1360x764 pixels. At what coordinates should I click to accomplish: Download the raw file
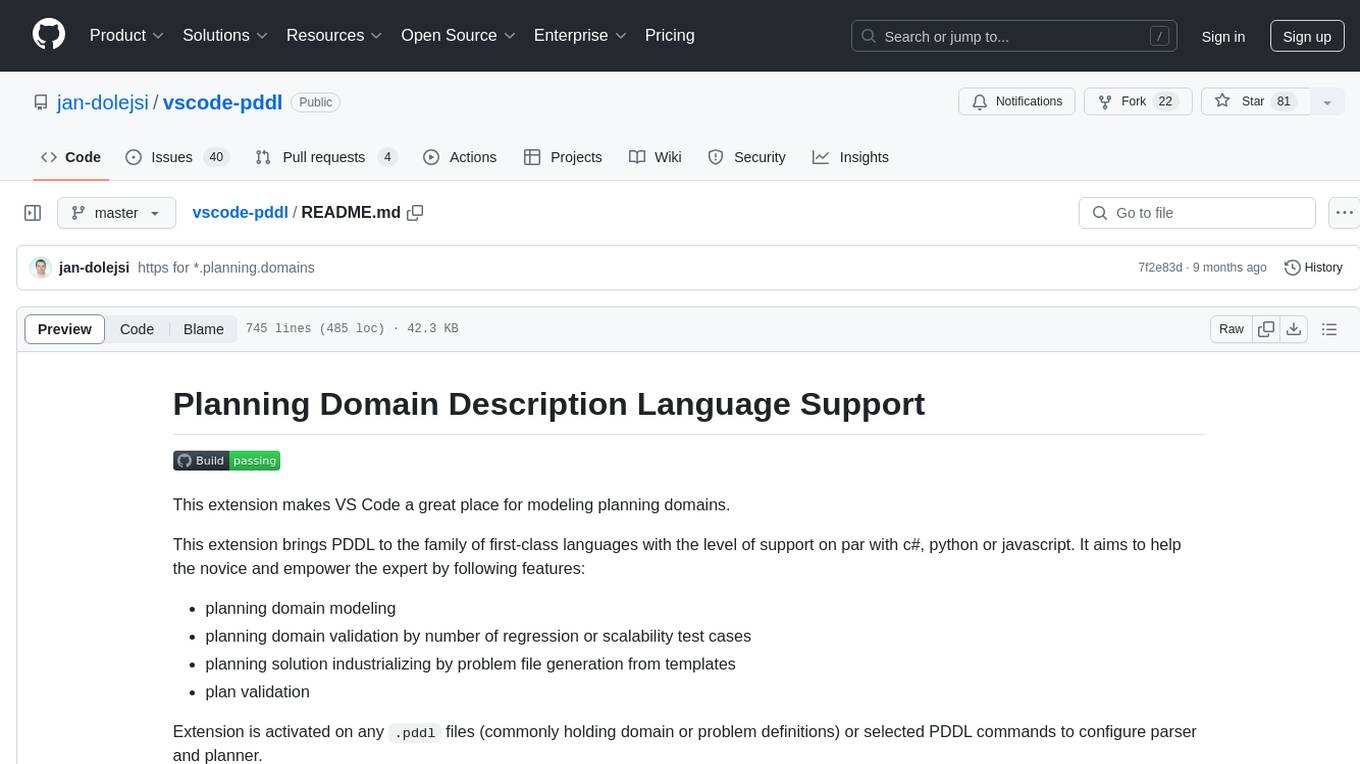[1293, 329]
